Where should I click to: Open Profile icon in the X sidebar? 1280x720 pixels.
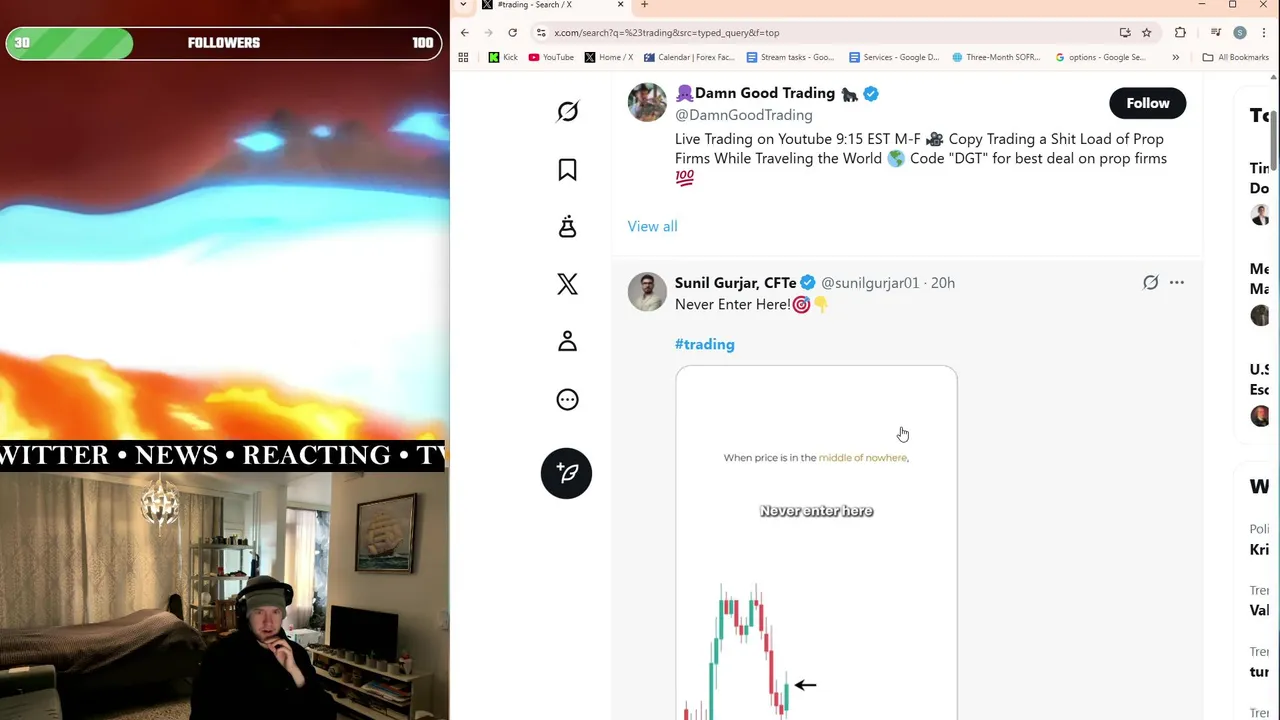(567, 342)
